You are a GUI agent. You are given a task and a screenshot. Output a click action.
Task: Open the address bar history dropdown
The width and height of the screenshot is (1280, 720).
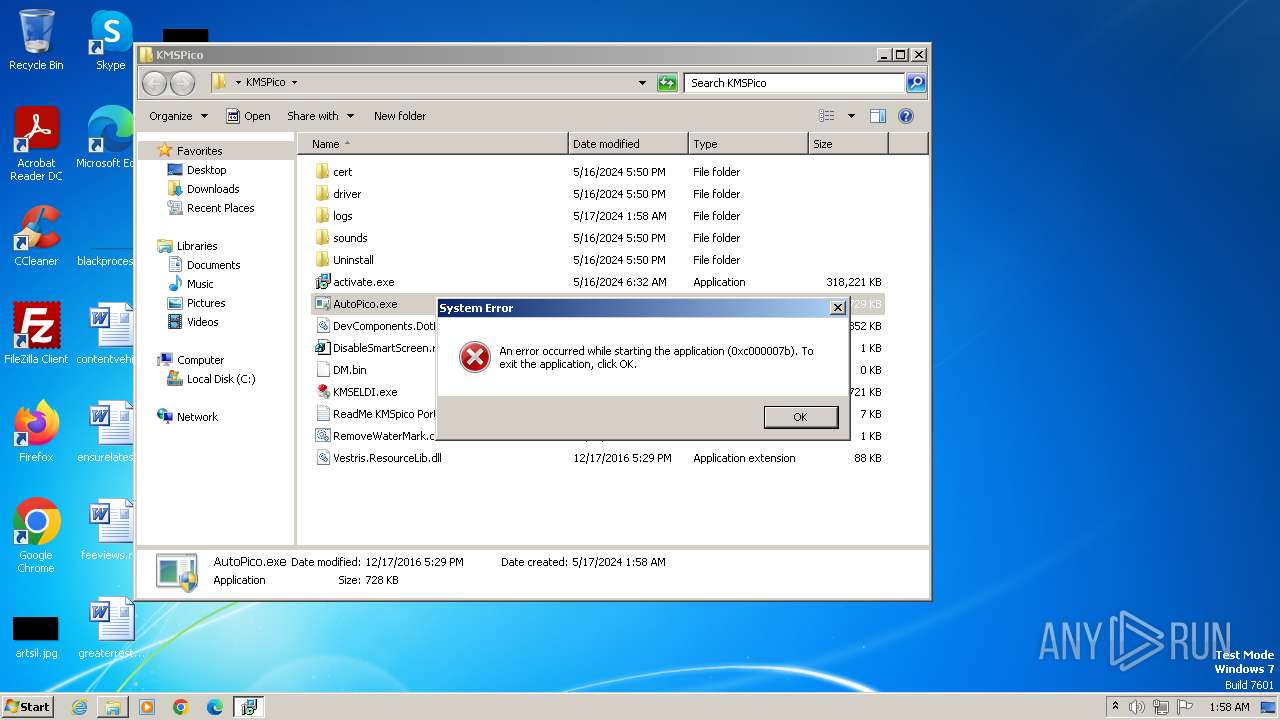[642, 83]
